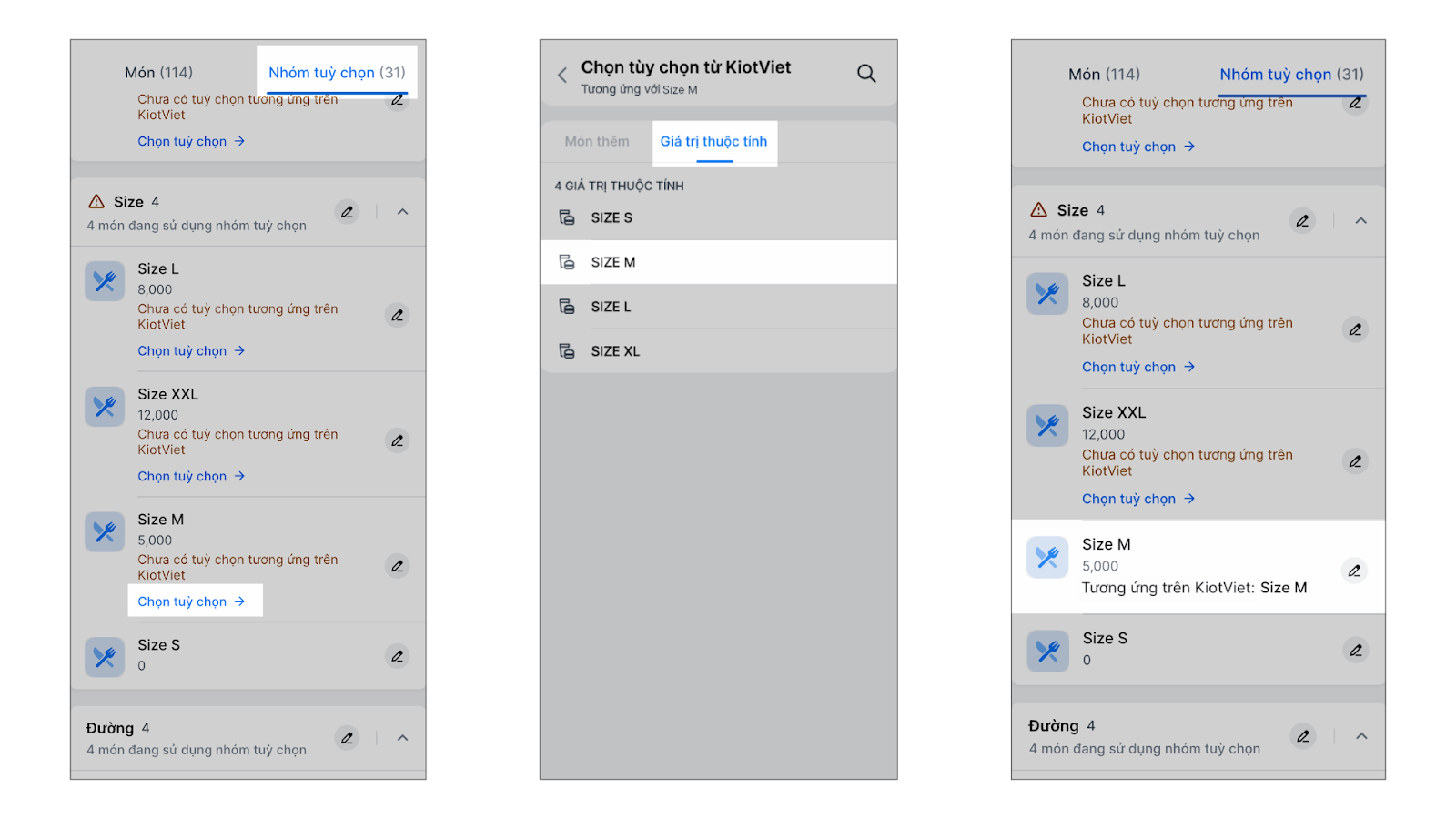Viewport: 1456px width, 819px height.
Task: Pick the SIZE XL attribute value row
Action: [718, 351]
